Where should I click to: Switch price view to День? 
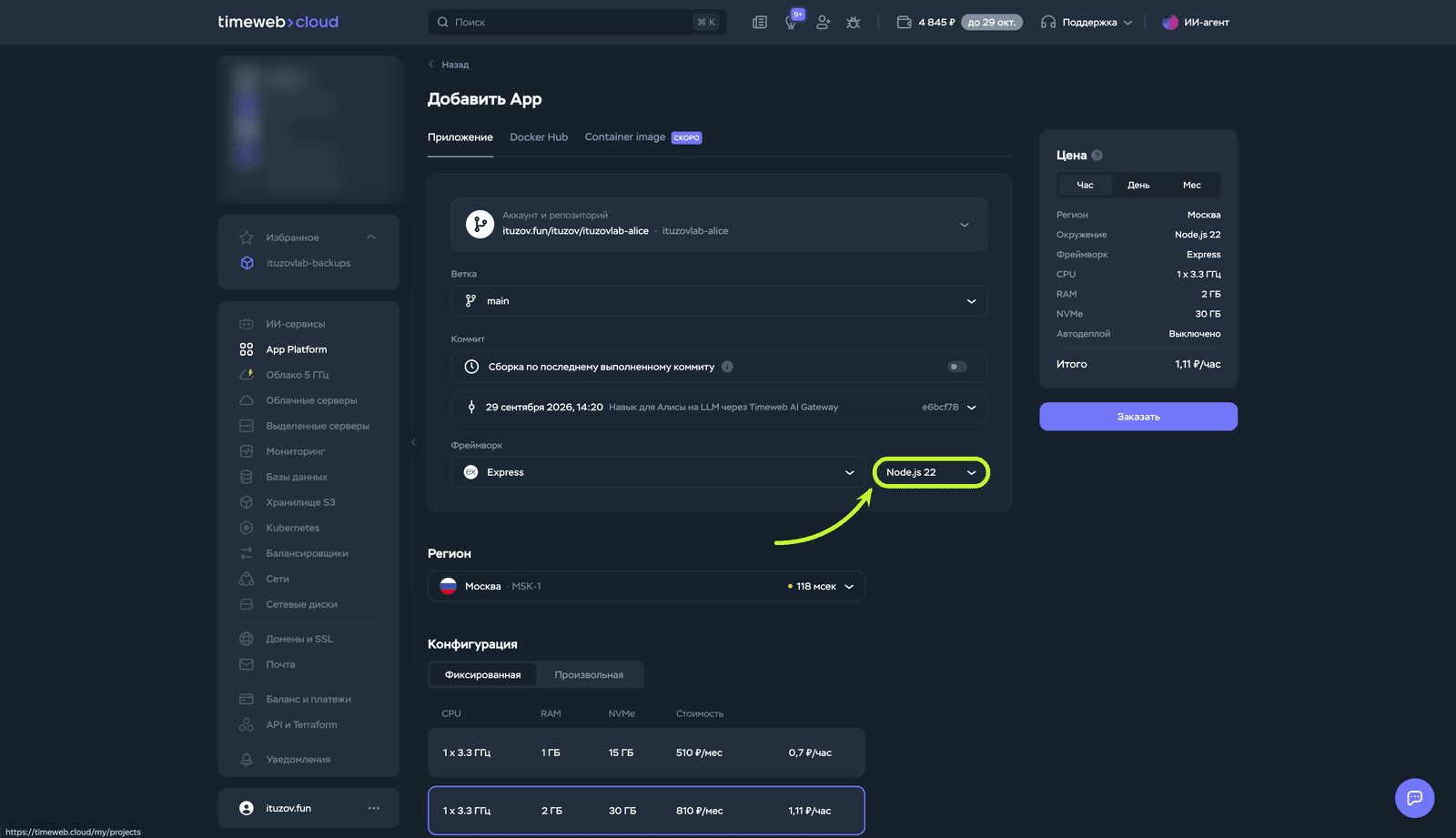pos(1138,185)
